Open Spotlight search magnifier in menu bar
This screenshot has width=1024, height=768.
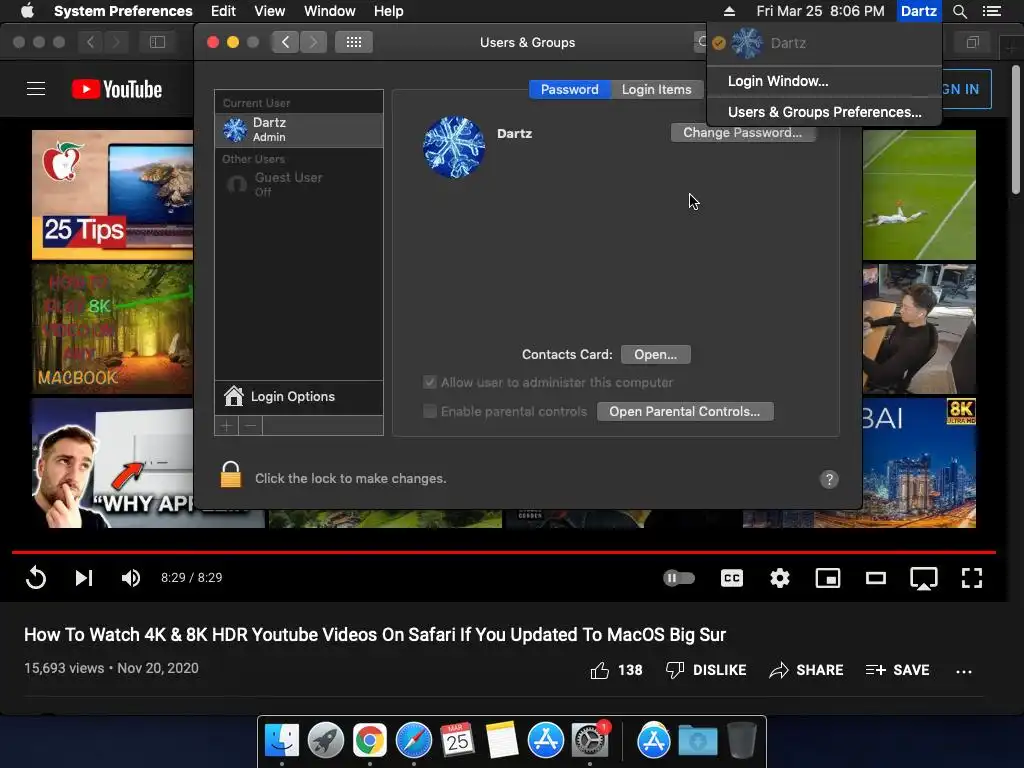pyautogui.click(x=960, y=11)
